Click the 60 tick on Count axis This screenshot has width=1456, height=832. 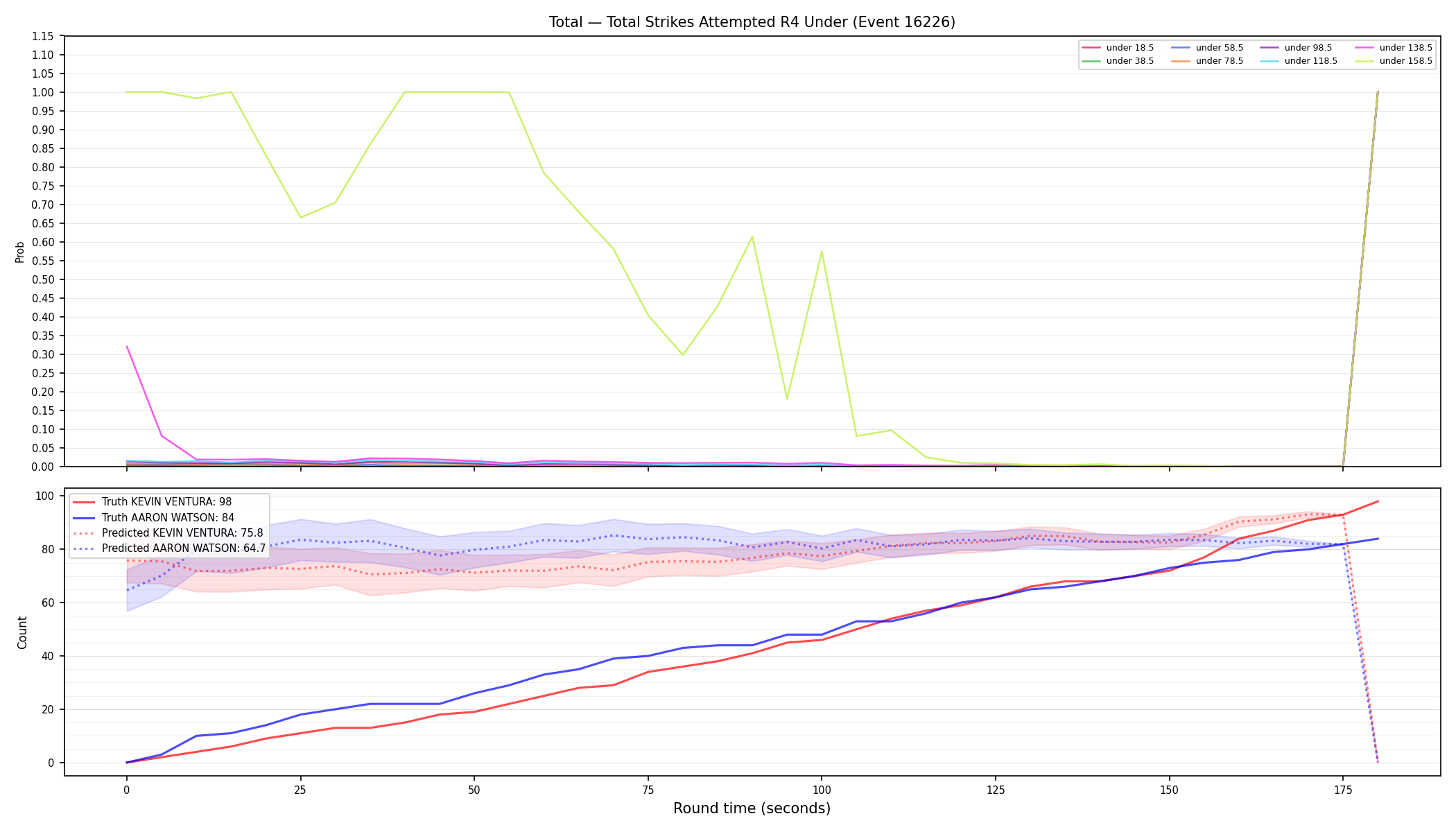(x=48, y=603)
